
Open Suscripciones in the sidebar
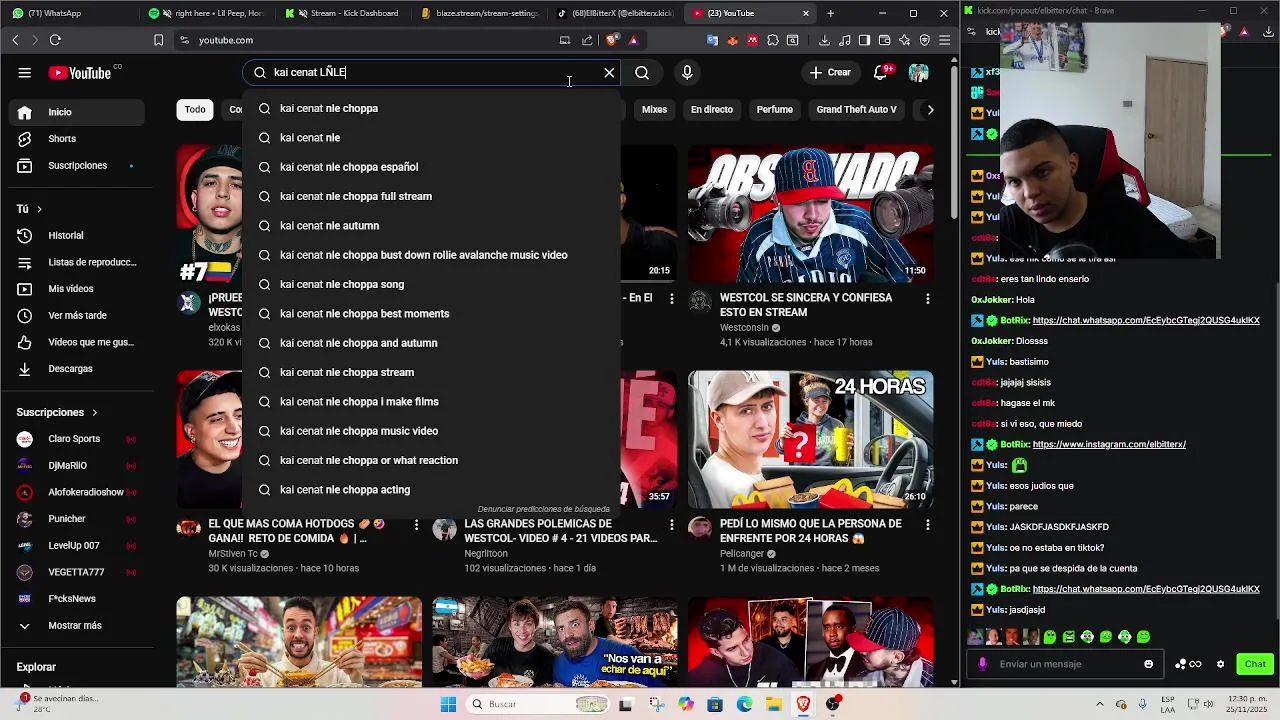pos(76,165)
